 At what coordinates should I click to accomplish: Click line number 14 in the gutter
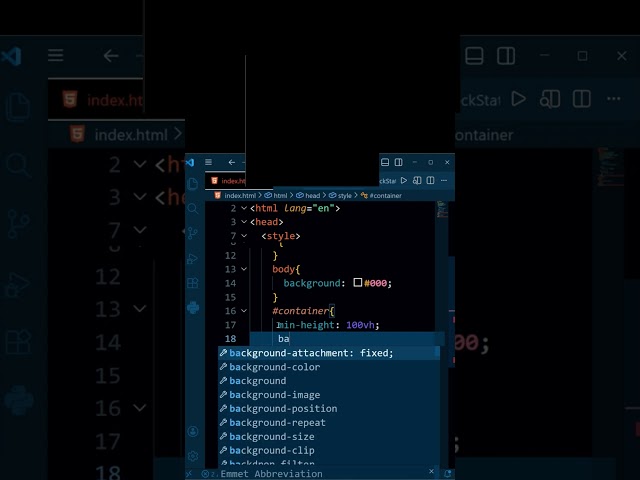[x=230, y=283]
